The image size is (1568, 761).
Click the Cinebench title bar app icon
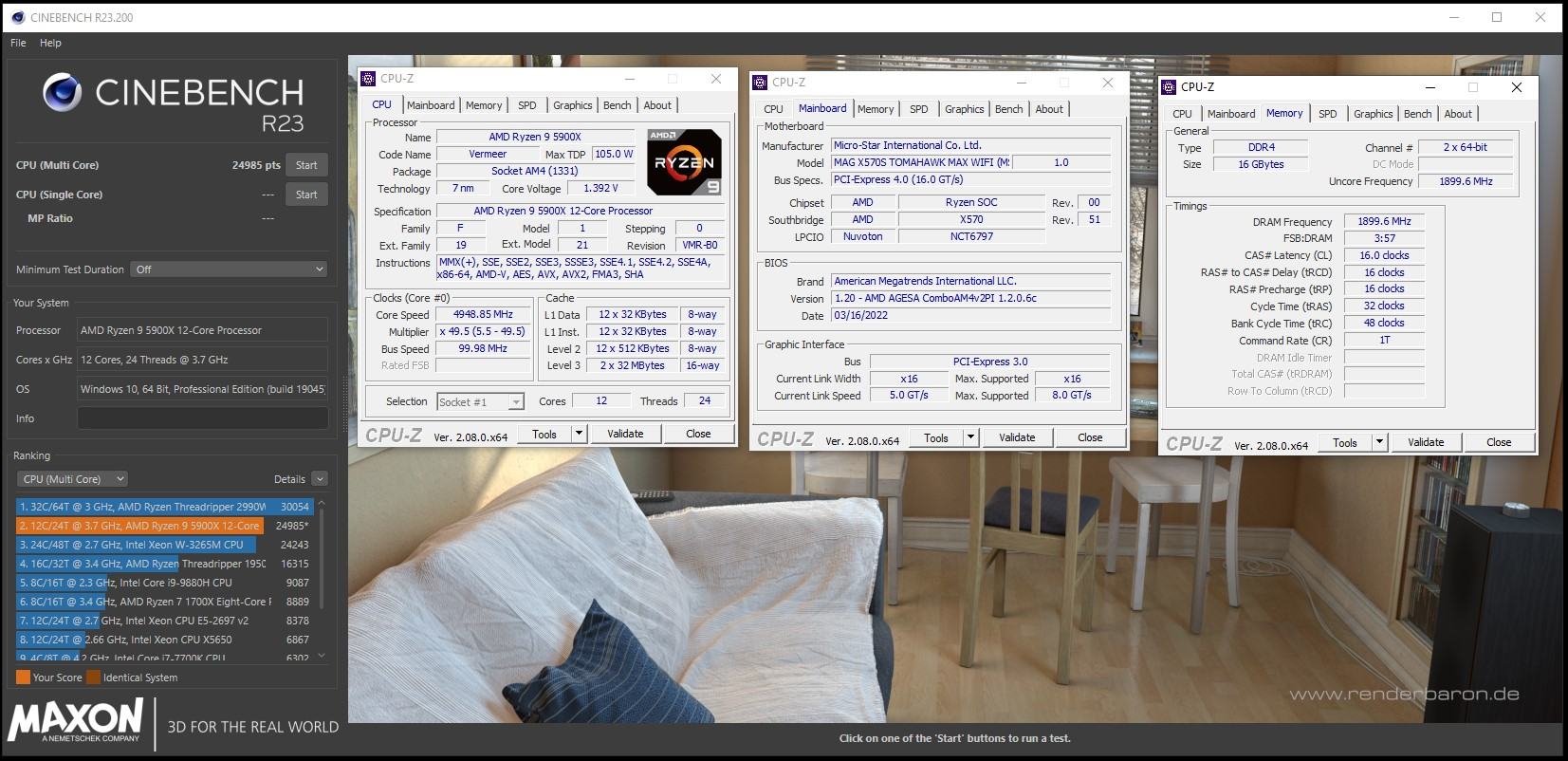pos(17,17)
